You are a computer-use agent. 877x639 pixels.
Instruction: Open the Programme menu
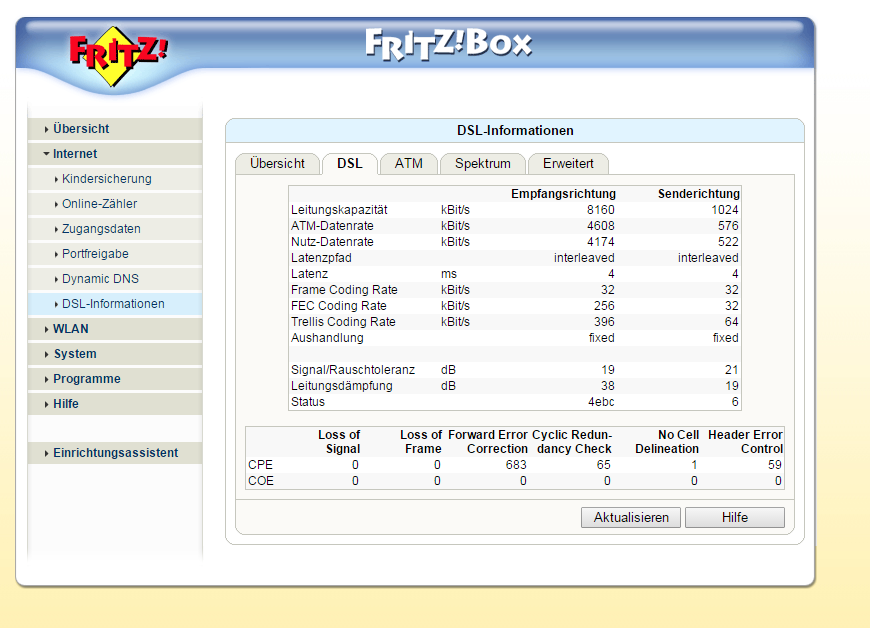point(87,379)
